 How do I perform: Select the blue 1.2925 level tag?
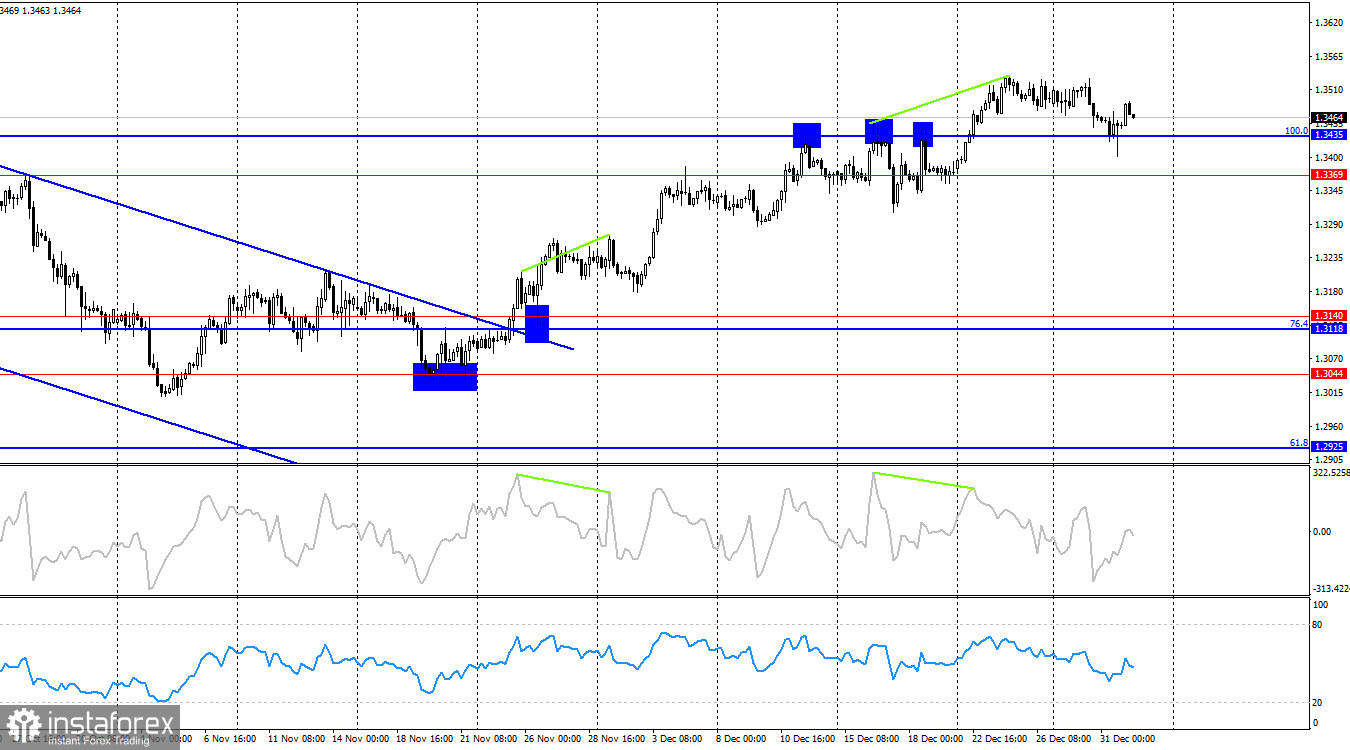click(x=1329, y=447)
